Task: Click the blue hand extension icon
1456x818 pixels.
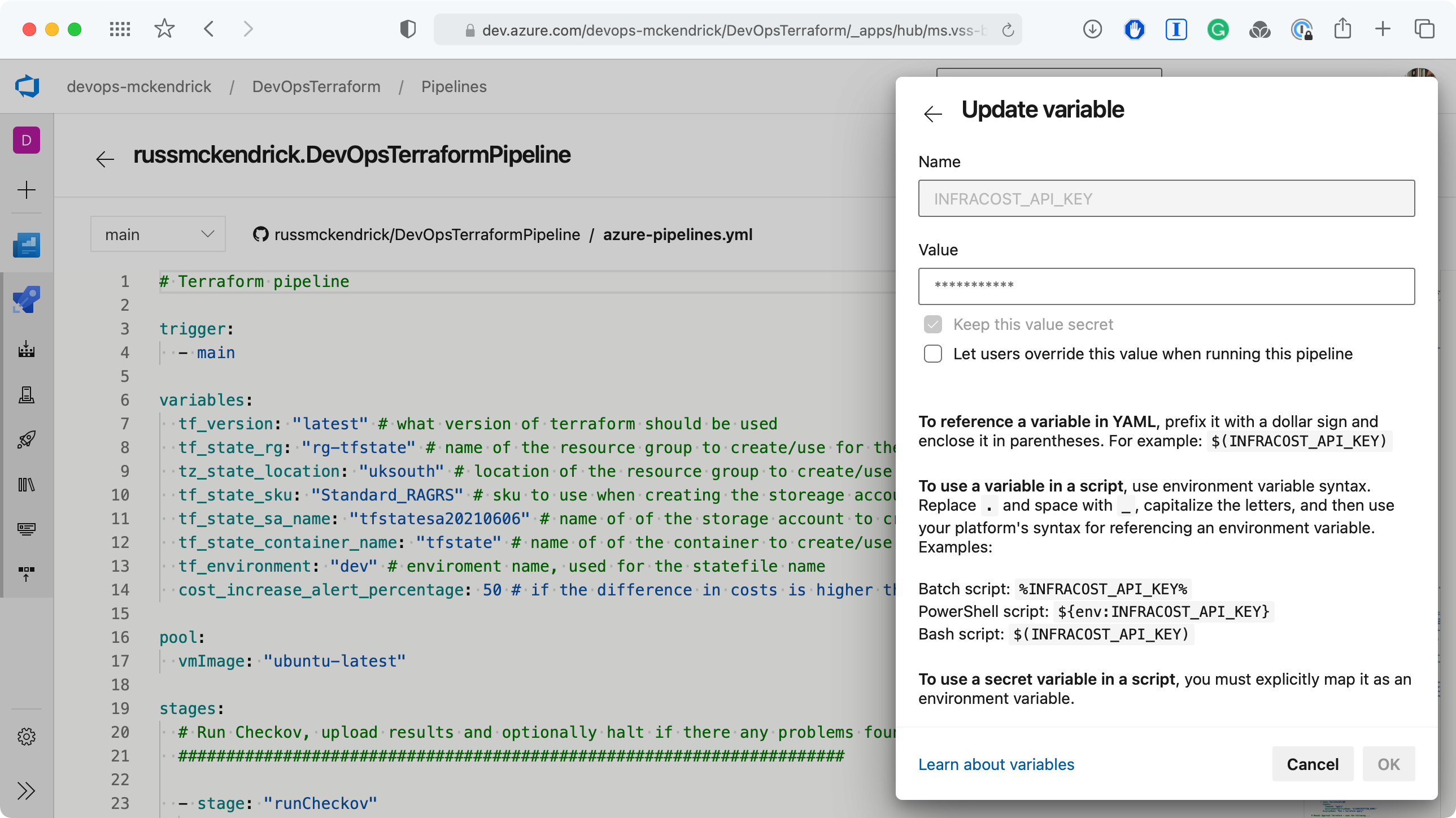Action: pyautogui.click(x=1135, y=29)
